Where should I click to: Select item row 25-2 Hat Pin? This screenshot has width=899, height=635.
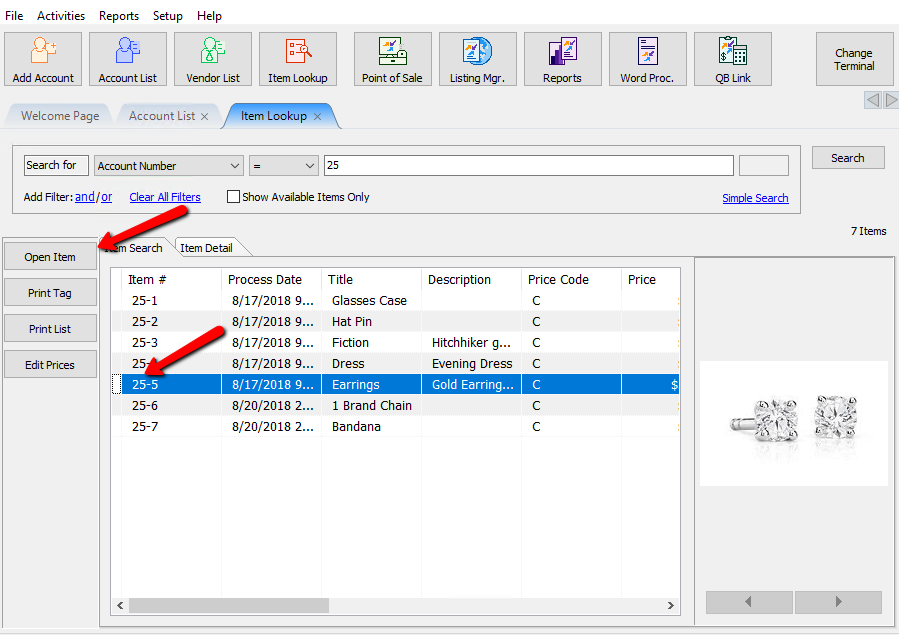(396, 322)
